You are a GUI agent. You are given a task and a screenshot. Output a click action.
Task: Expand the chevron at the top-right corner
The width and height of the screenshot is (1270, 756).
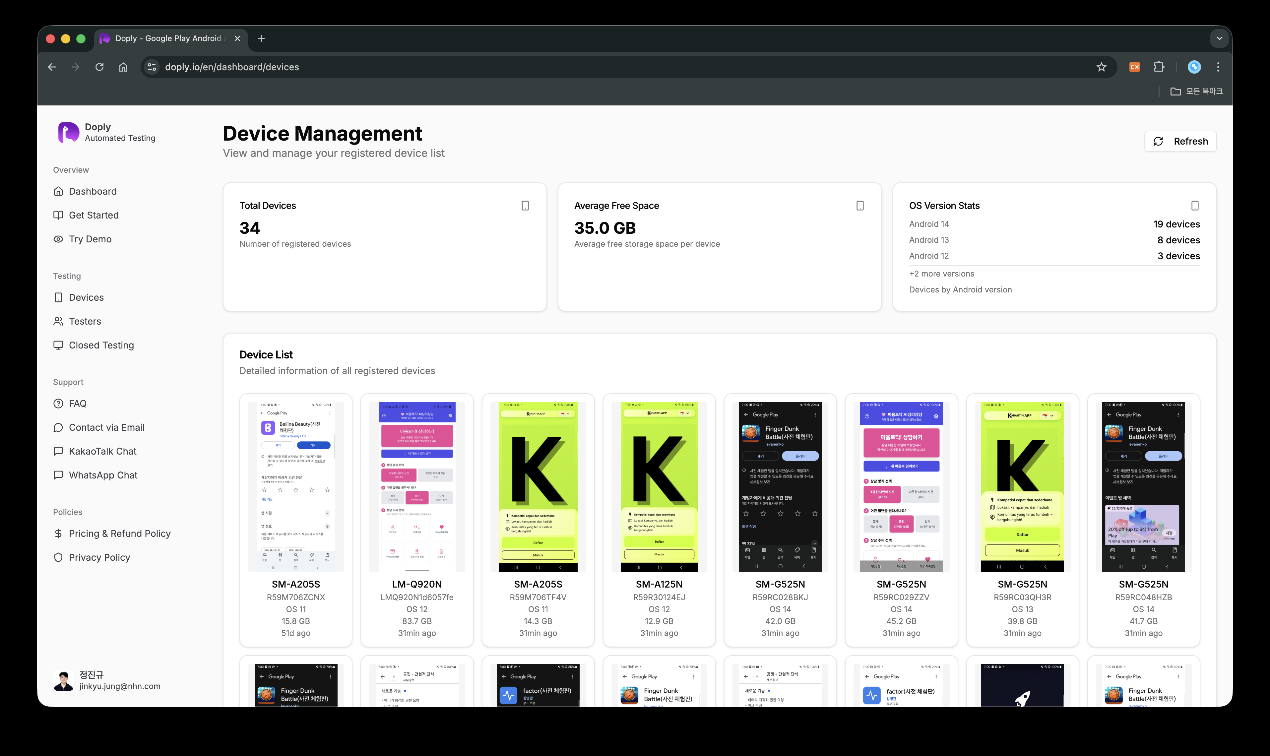coord(1219,38)
